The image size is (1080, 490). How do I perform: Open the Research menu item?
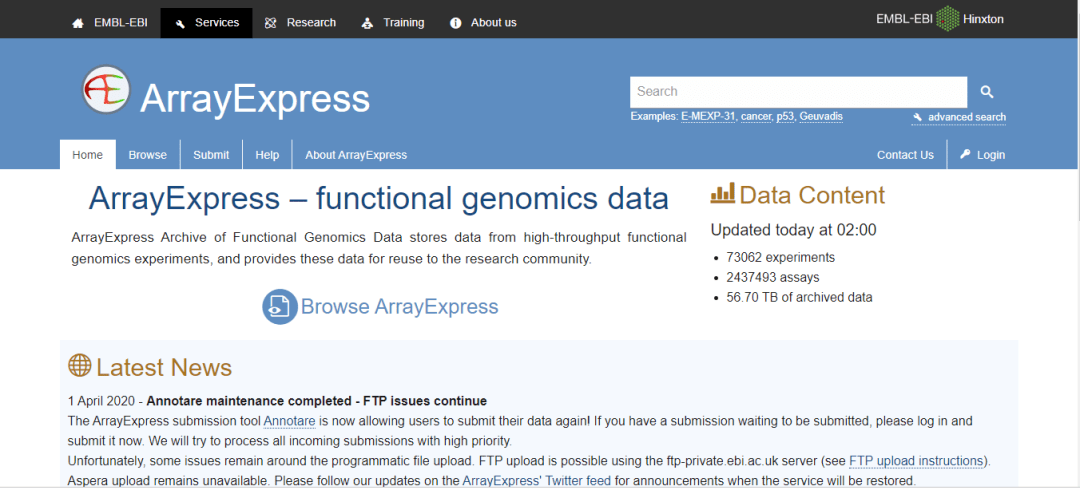click(x=300, y=22)
